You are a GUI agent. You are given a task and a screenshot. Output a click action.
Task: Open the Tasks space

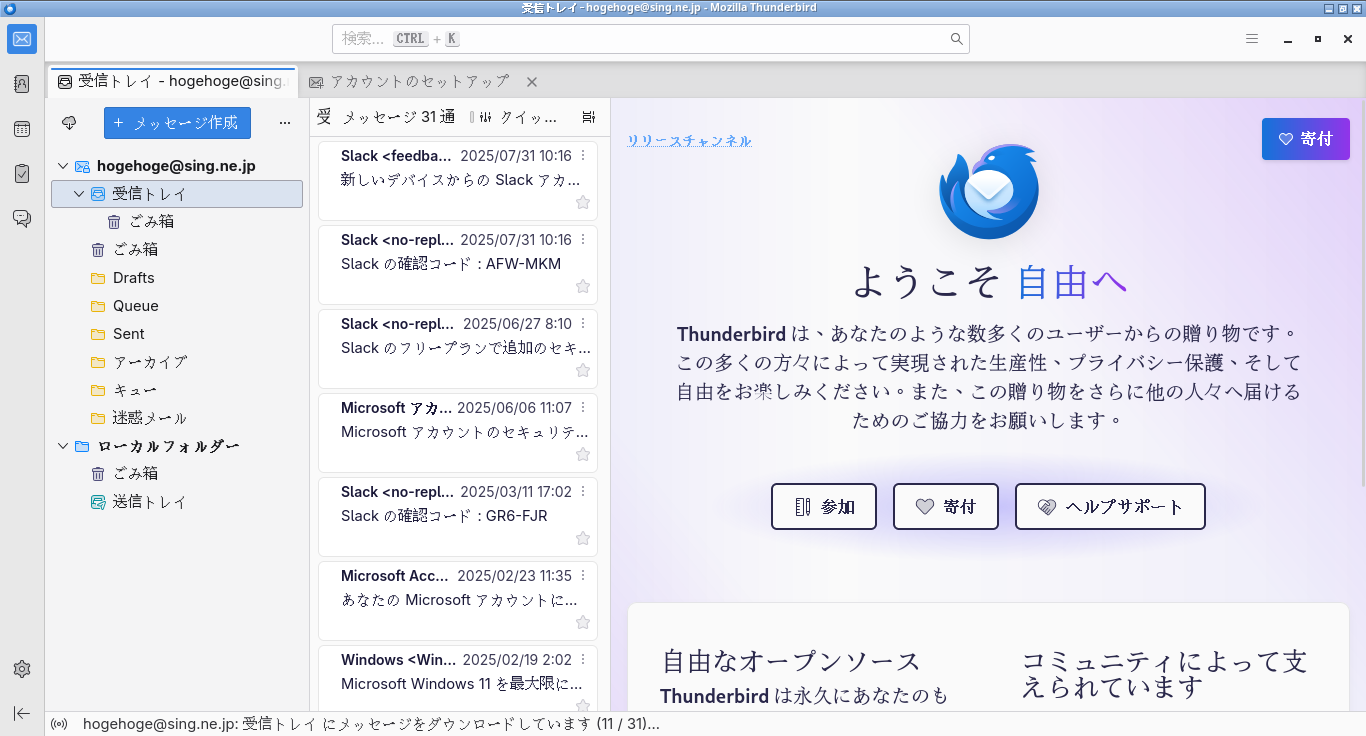(x=22, y=174)
